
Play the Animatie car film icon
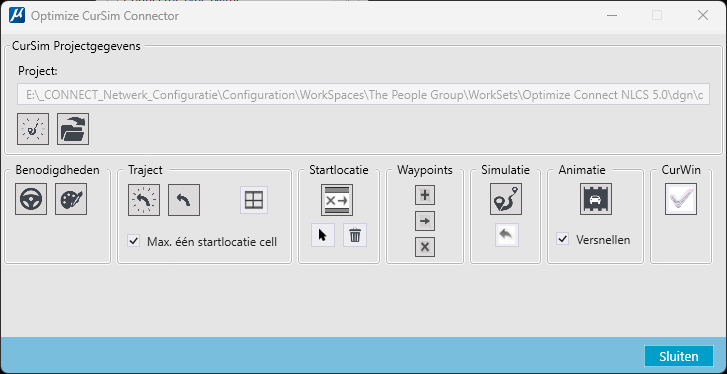point(596,199)
